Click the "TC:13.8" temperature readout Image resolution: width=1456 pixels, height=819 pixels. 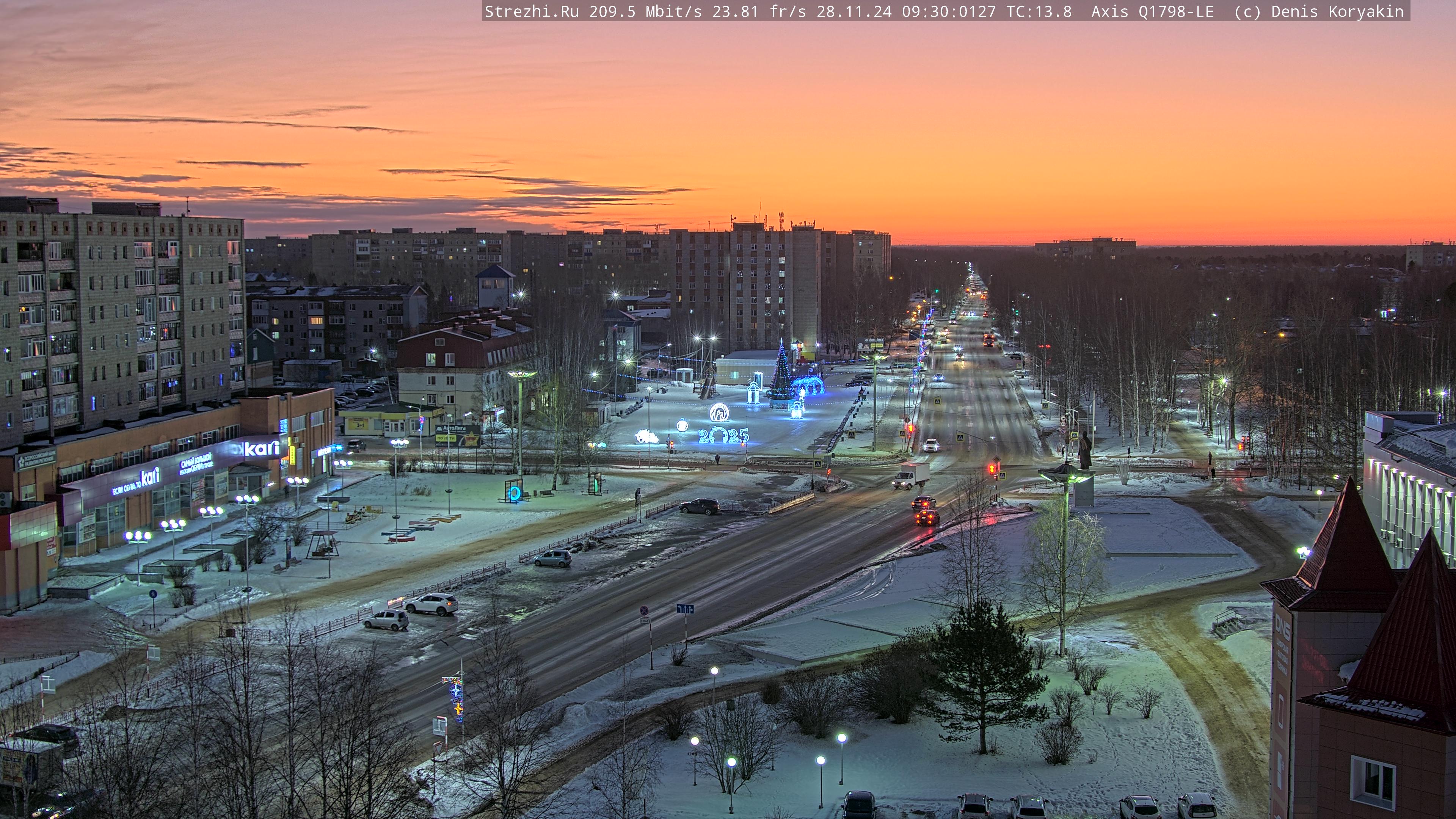coord(1039,11)
